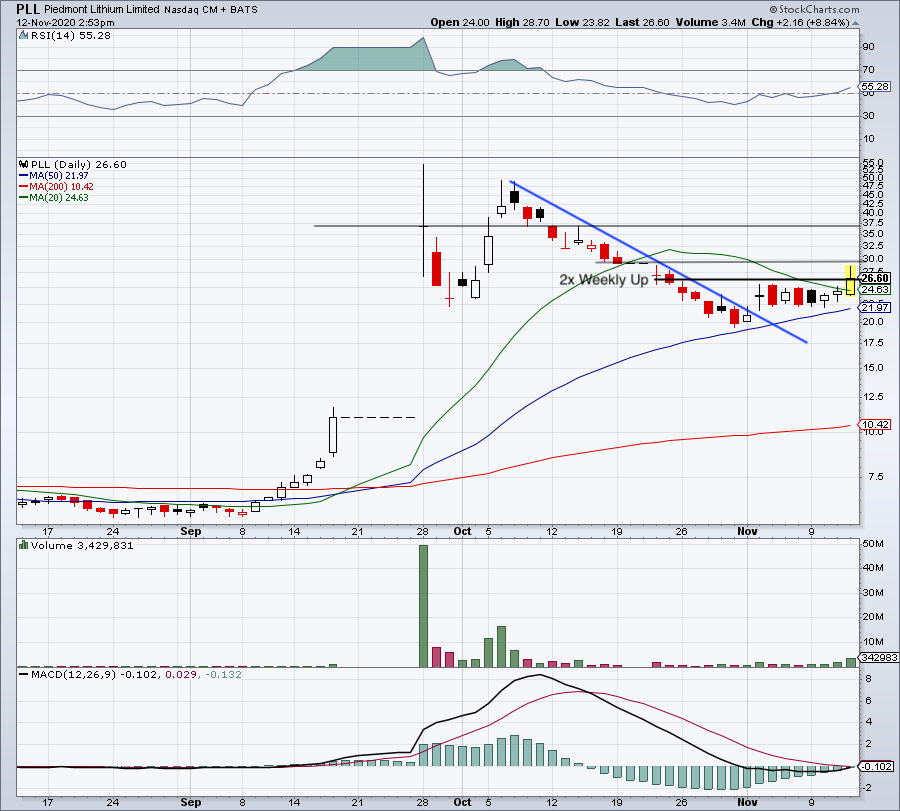This screenshot has height=811, width=900.
Task: Click the 21.97 MA(50) price tag
Action: click(875, 308)
